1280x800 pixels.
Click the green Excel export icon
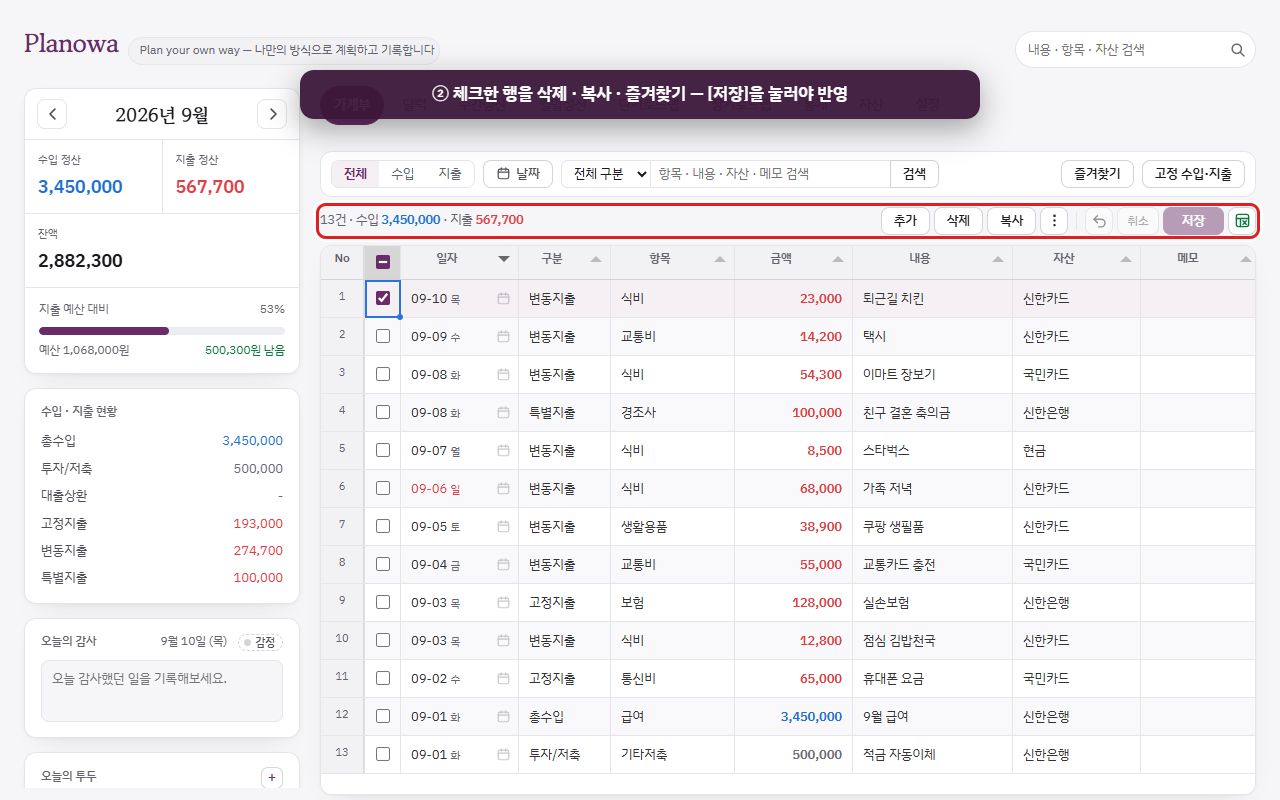tap(1242, 221)
